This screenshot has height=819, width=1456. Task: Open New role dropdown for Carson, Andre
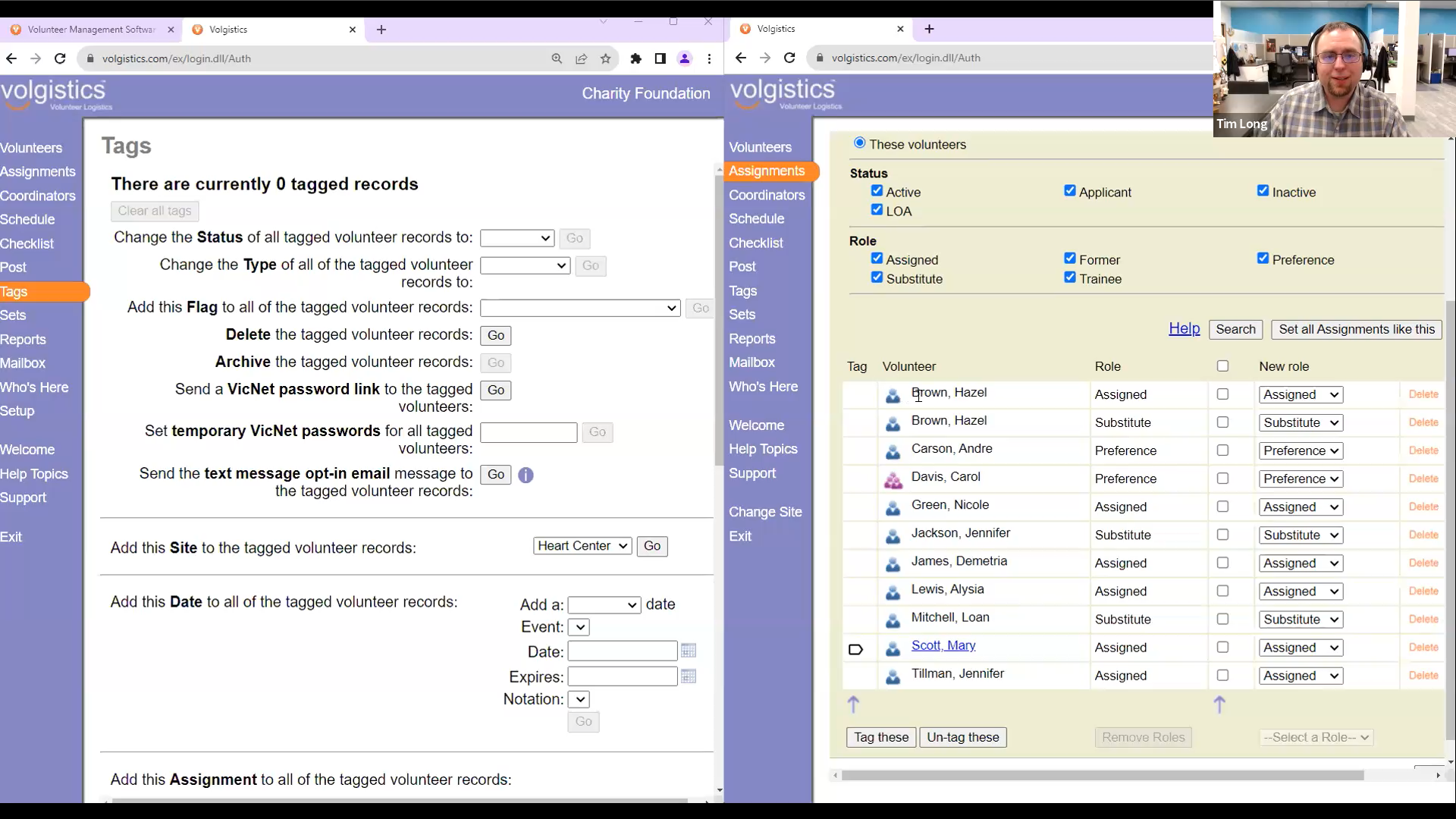(1301, 450)
